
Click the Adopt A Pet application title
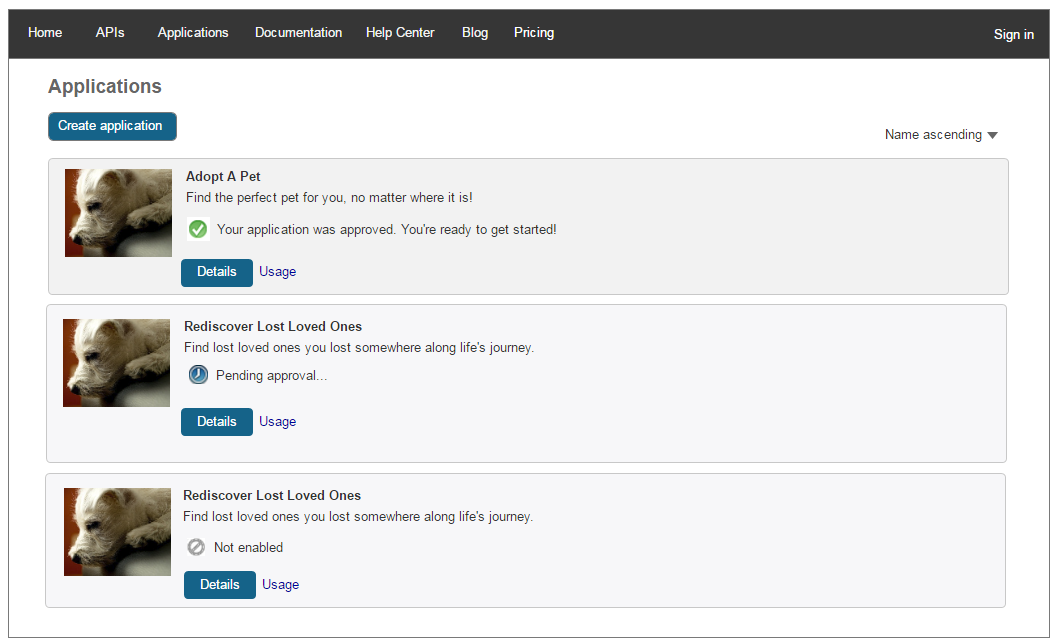coord(223,177)
